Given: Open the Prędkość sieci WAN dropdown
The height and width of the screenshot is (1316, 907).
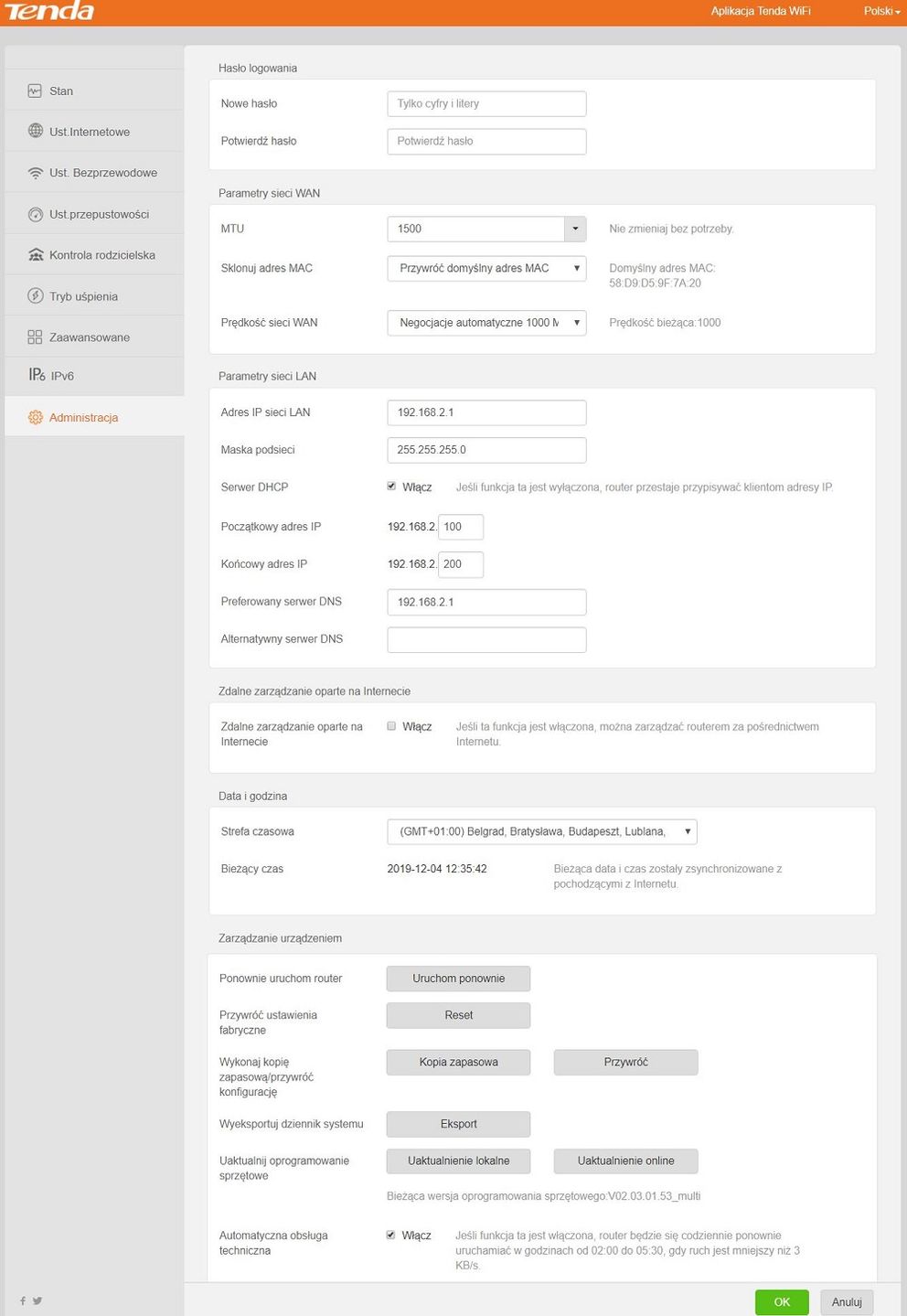Looking at the screenshot, I should (486, 322).
